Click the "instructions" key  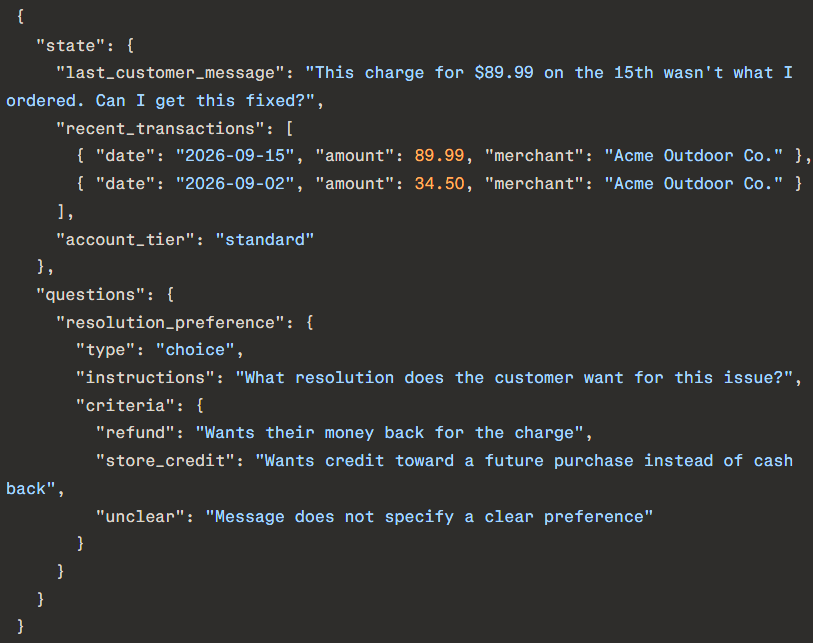click(x=145, y=378)
